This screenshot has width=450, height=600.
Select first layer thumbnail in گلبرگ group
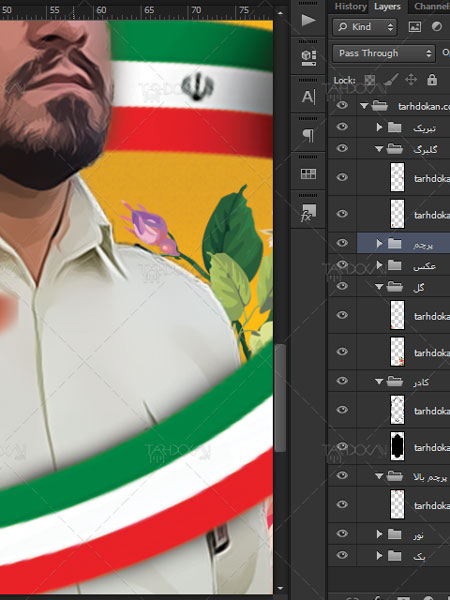click(x=397, y=177)
